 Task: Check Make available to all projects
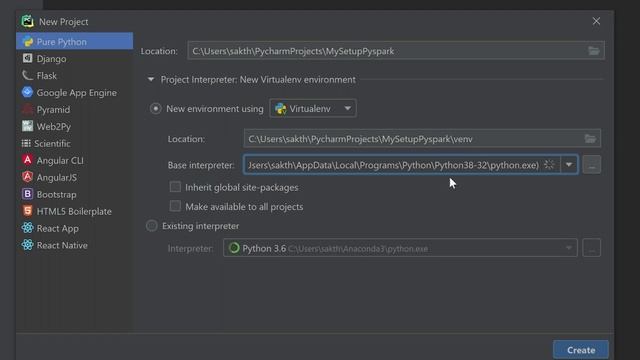(x=175, y=206)
